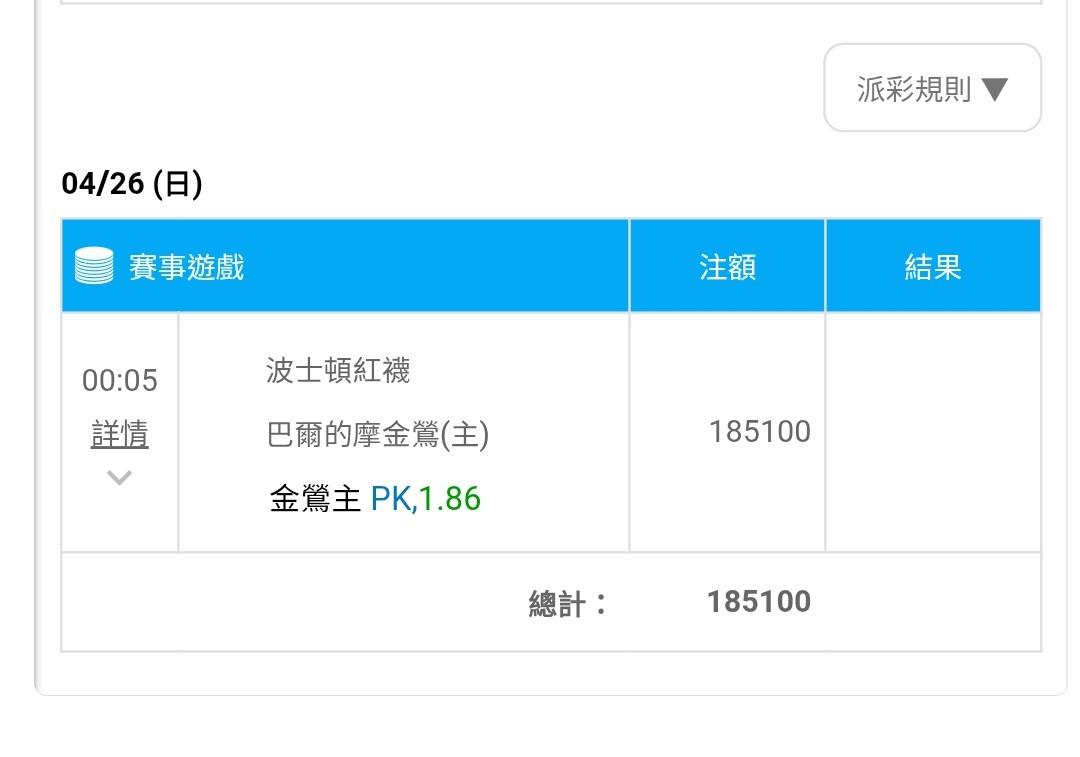The width and height of the screenshot is (1080, 757).
Task: Select the 結果 column header
Action: 932,267
